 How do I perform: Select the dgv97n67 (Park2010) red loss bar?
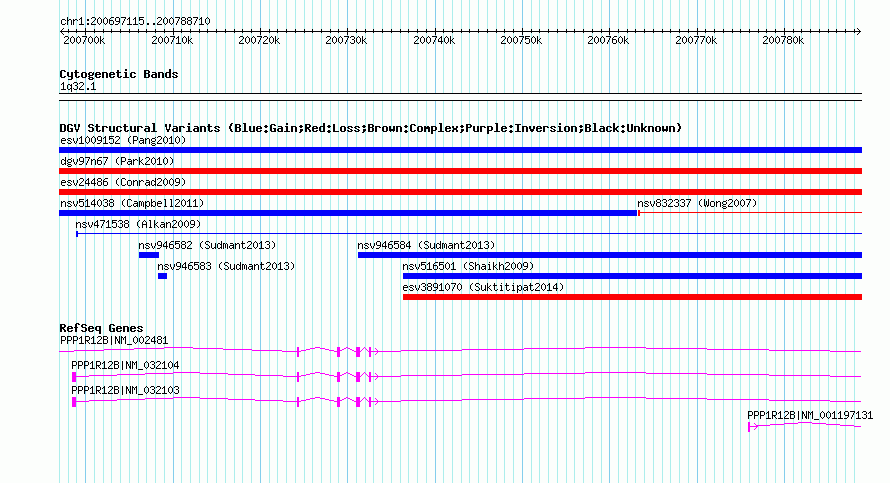[460, 171]
